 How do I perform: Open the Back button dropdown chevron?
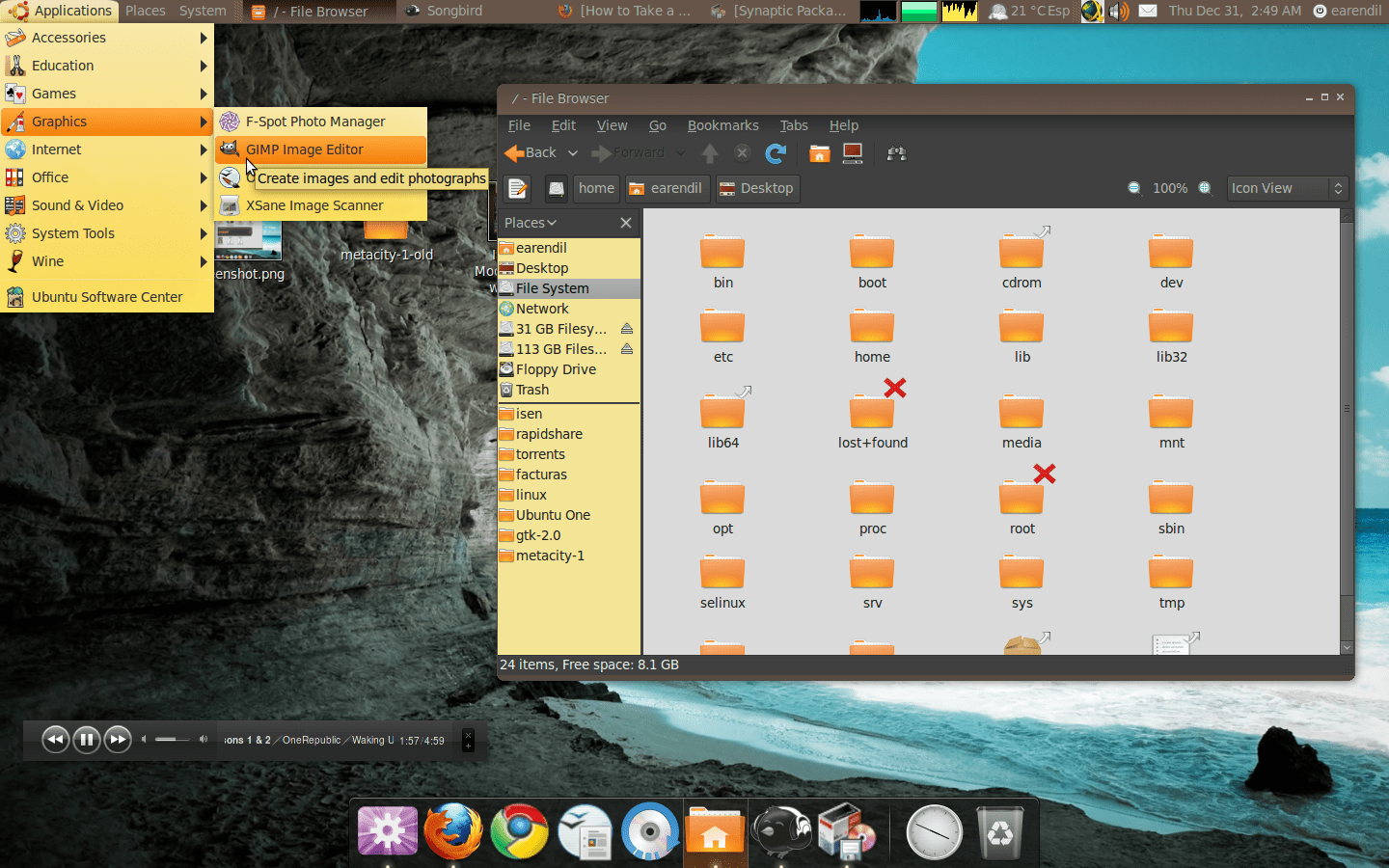point(571,152)
